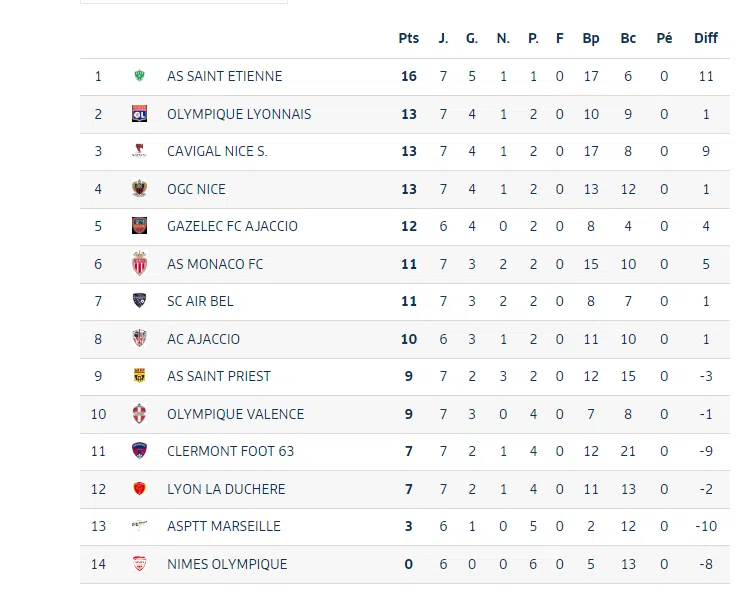Click the OGC Nice club crest
Image resolution: width=743 pixels, height=608 pixels.
pyautogui.click(x=140, y=189)
